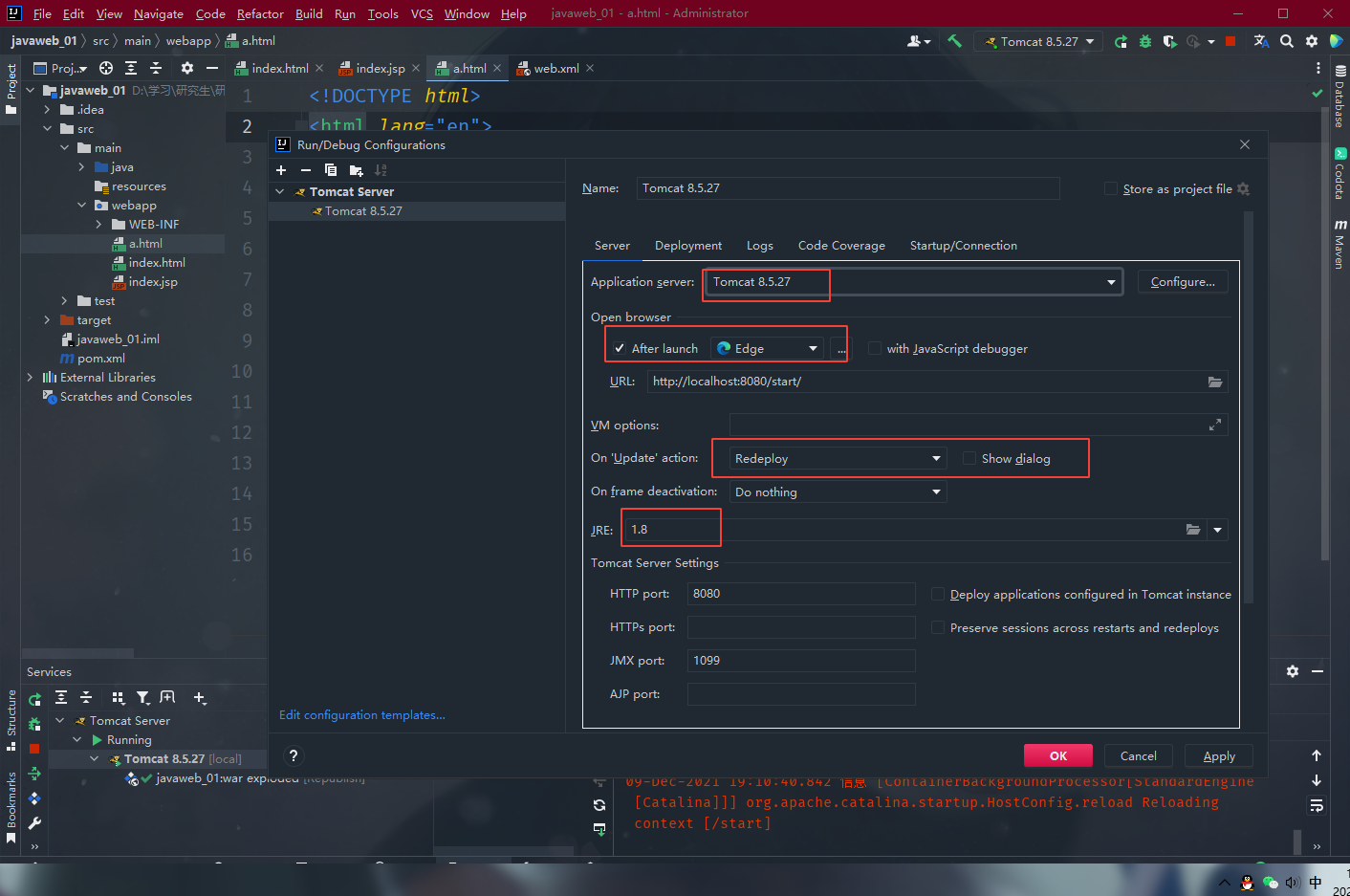Collapse the Running node in Services
Image resolution: width=1350 pixels, height=896 pixels.
point(77,739)
